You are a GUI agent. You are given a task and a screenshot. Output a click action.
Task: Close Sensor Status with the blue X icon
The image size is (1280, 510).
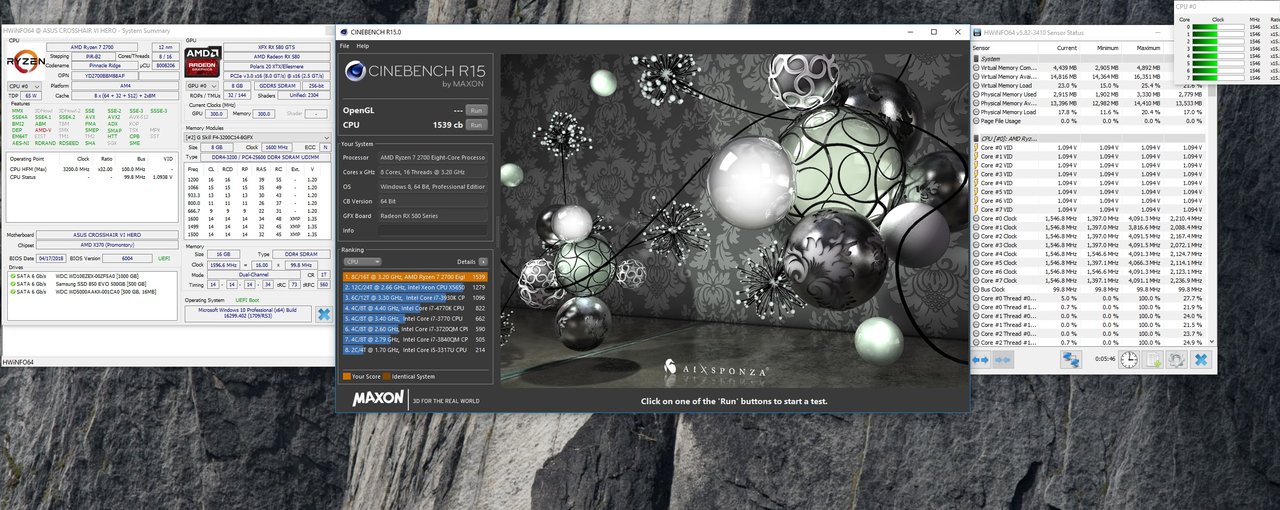click(x=1201, y=359)
